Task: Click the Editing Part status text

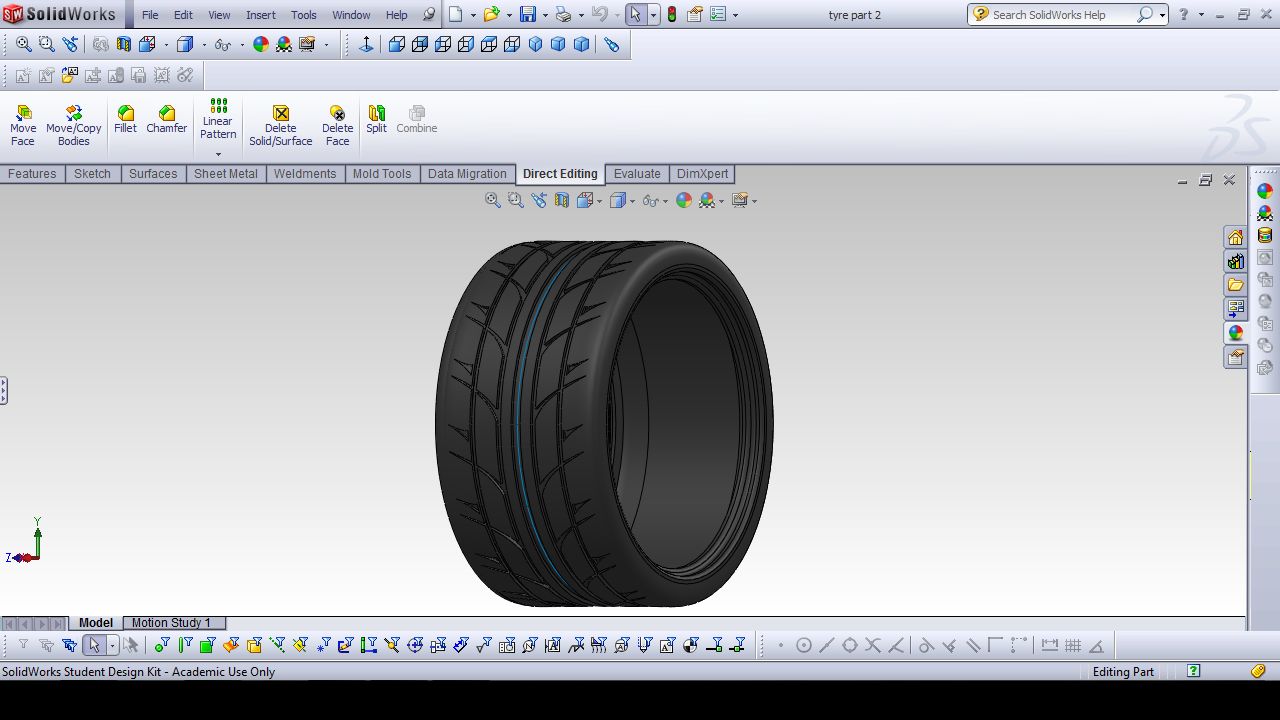Action: (x=1123, y=672)
